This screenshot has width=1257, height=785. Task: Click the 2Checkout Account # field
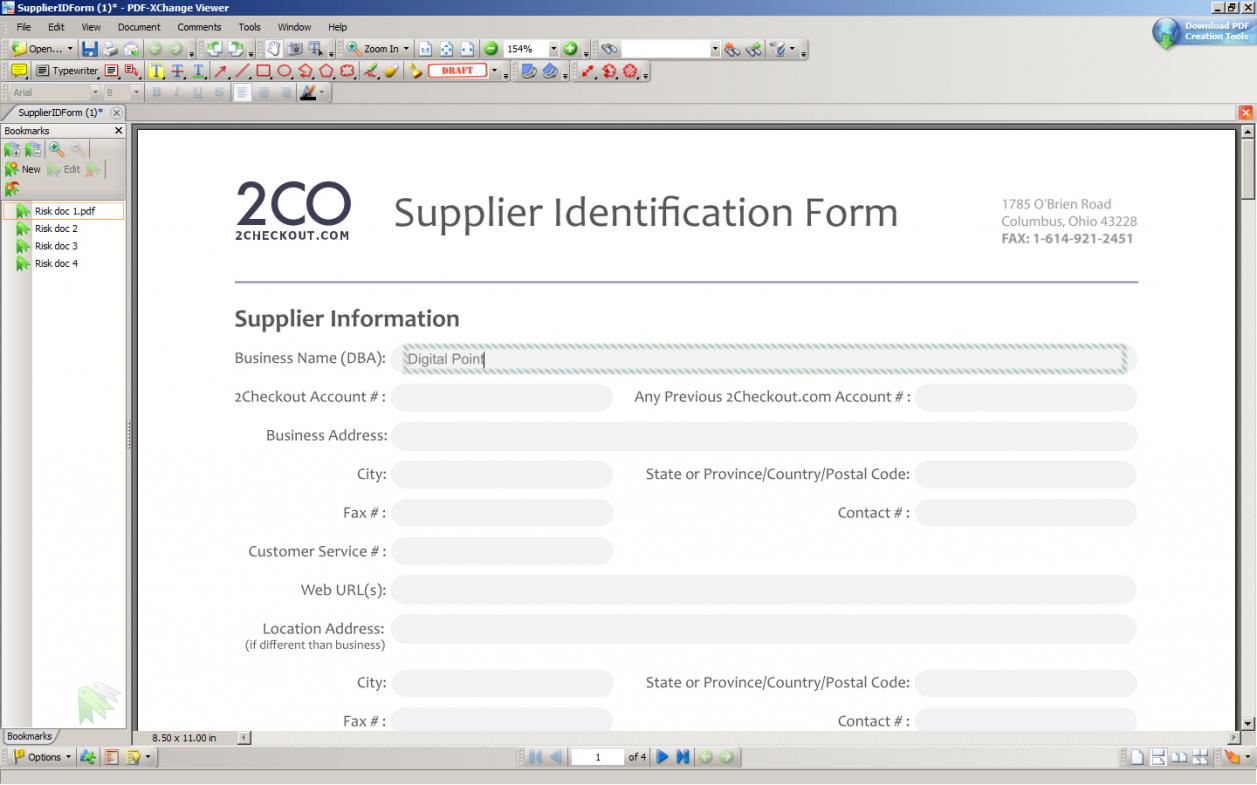pyautogui.click(x=502, y=397)
